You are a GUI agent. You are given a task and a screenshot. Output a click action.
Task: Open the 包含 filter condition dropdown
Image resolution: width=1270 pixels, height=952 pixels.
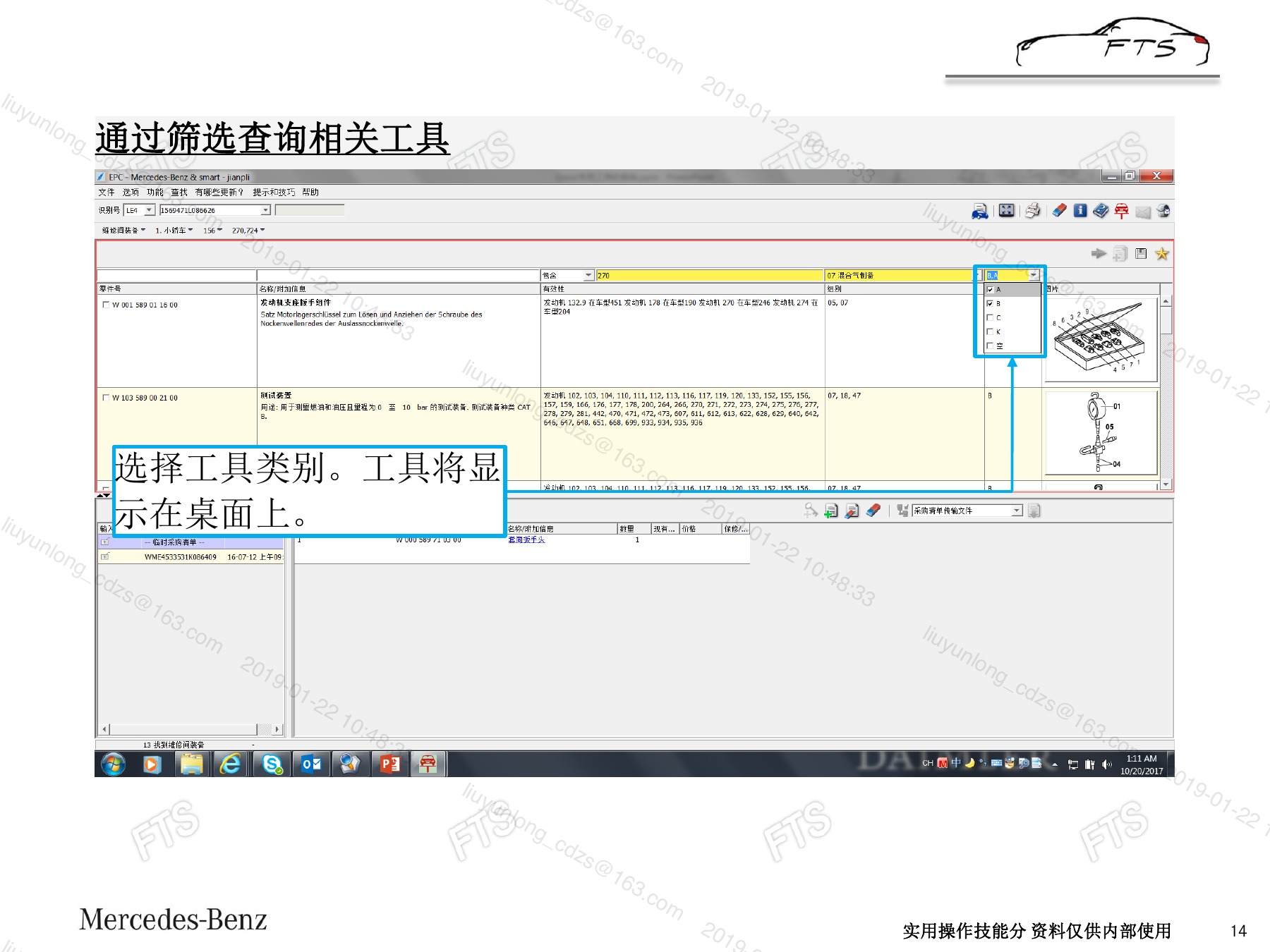click(x=588, y=276)
